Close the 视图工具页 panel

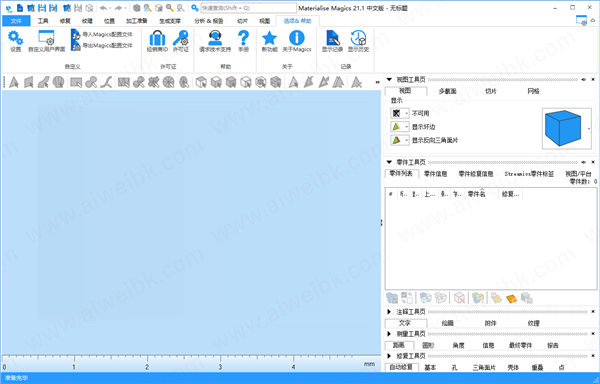coord(593,80)
